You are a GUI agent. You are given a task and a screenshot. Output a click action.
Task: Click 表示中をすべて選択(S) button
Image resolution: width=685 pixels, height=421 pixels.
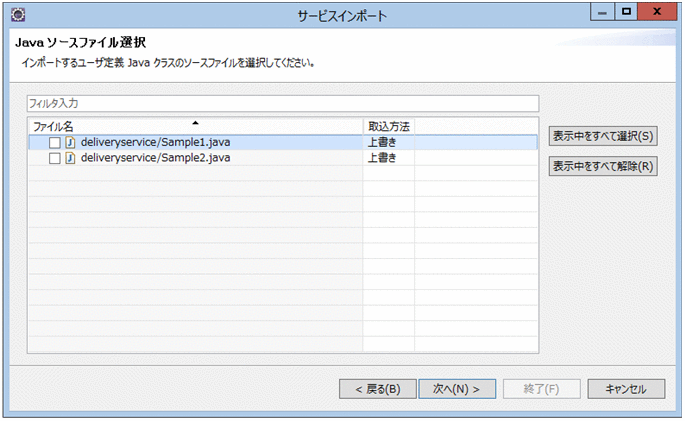[x=603, y=136]
